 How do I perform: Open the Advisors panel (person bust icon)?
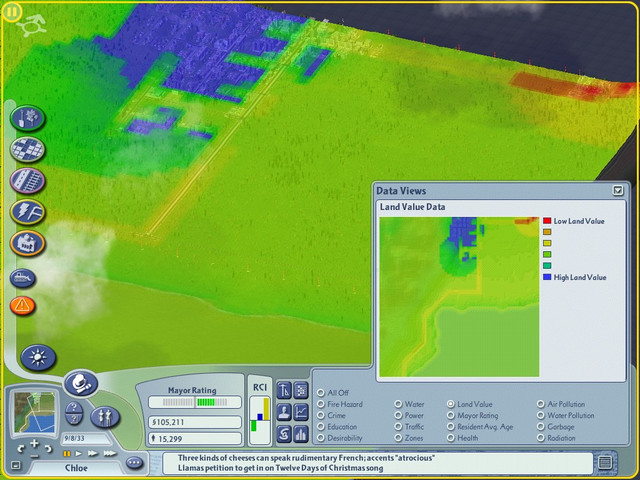pos(284,412)
